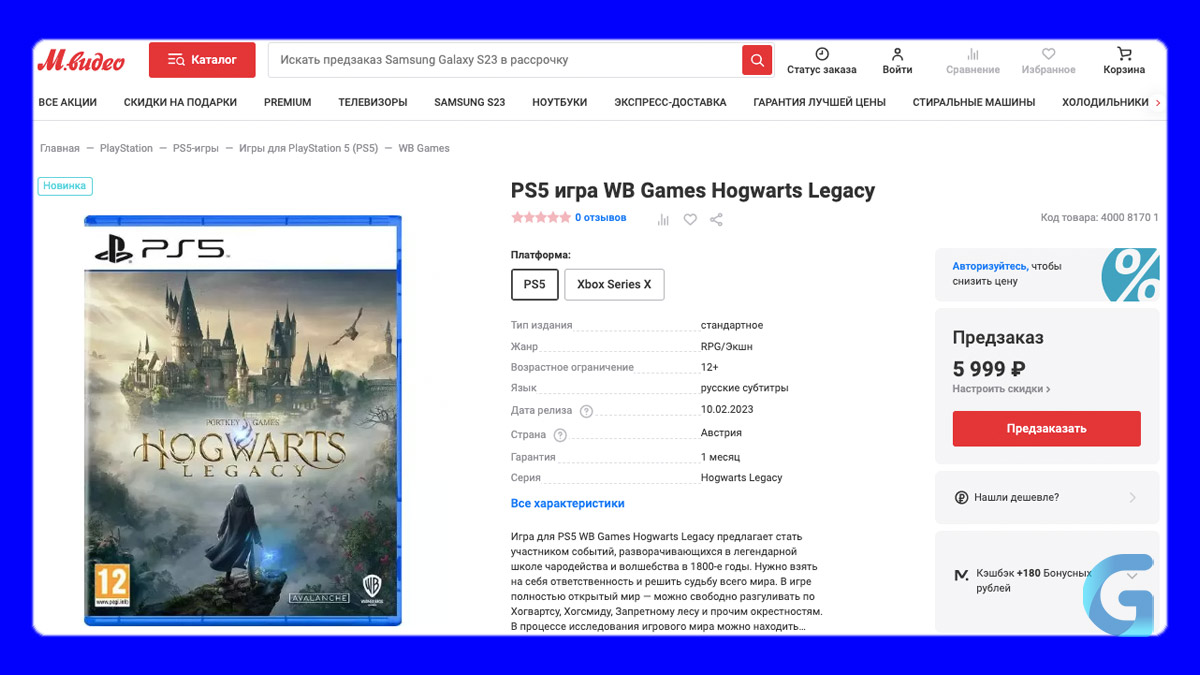Expand Нашли дешевле? chevron arrow
Viewport: 1200px width, 675px height.
click(x=1133, y=497)
